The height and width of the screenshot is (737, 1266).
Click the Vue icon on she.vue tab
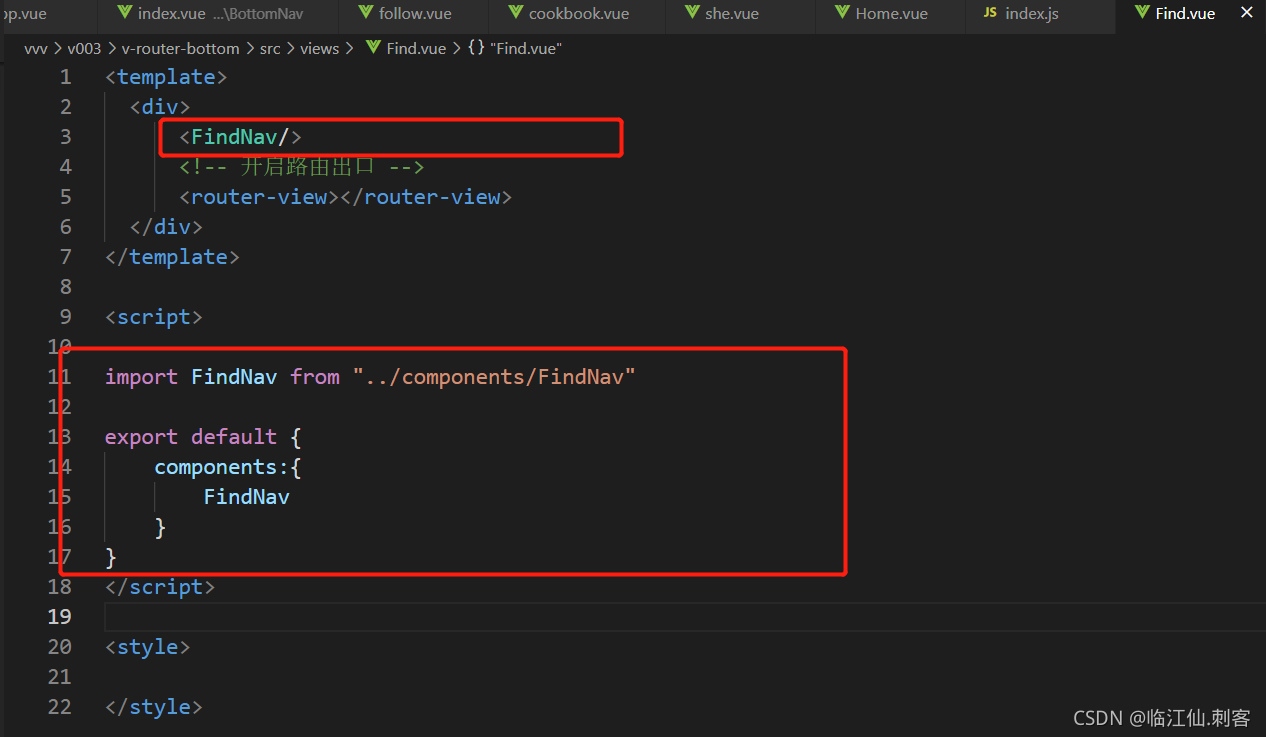692,13
